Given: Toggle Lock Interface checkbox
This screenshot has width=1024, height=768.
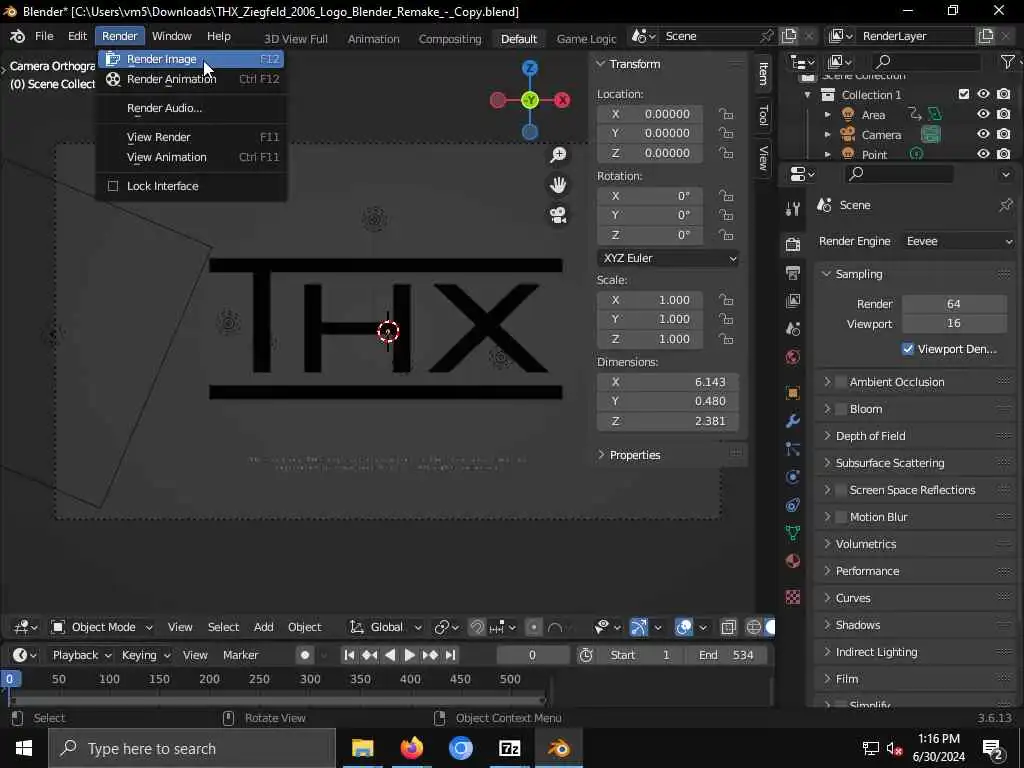Looking at the screenshot, I should pyautogui.click(x=113, y=186).
